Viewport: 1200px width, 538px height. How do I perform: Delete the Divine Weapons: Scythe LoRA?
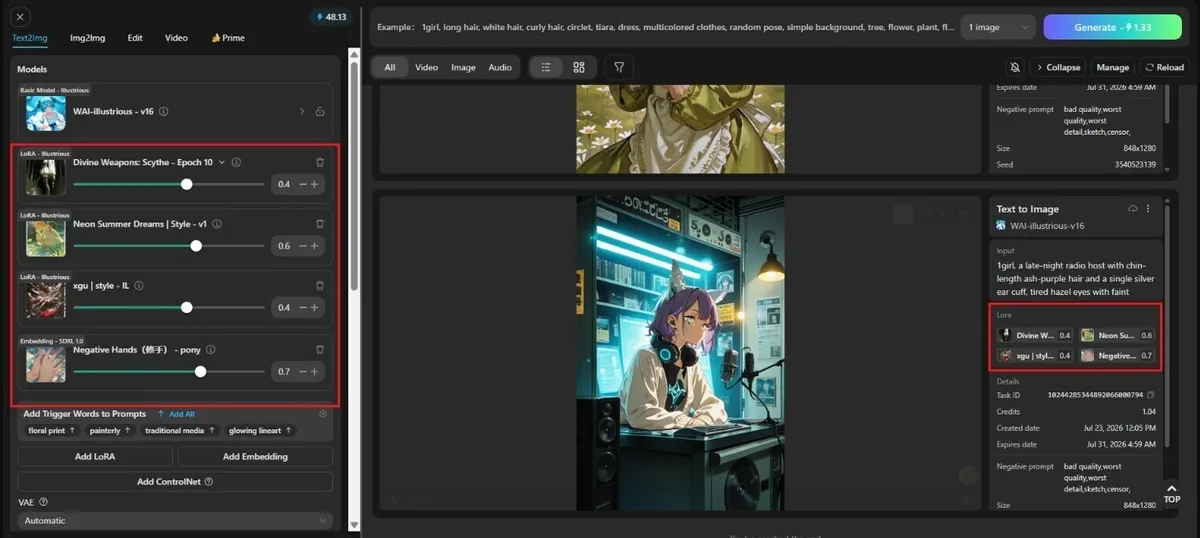320,162
